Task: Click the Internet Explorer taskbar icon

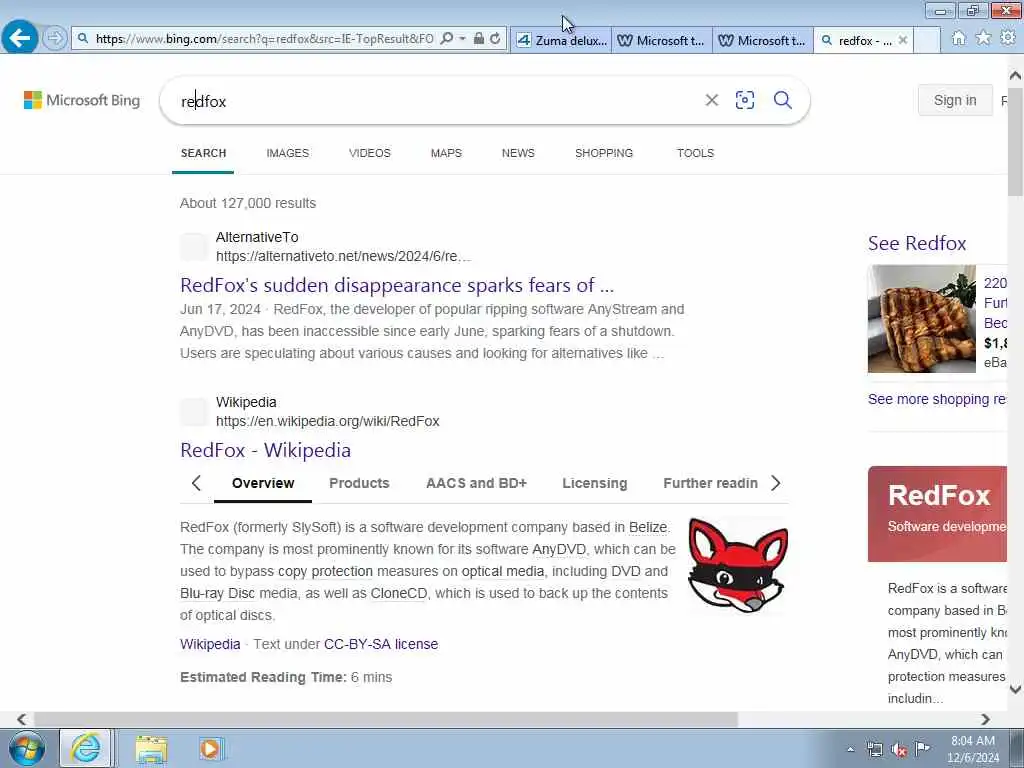Action: [x=86, y=748]
